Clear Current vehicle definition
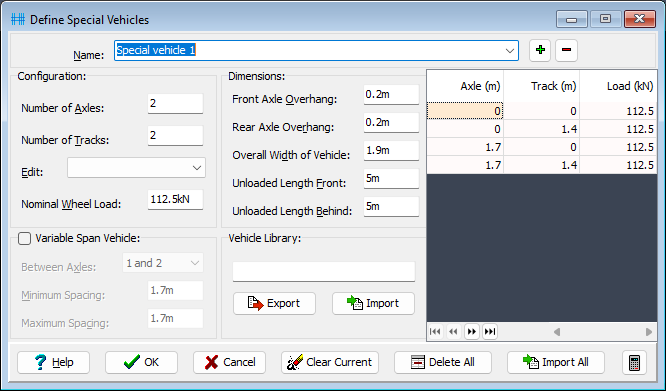666x391 pixels. [x=330, y=363]
